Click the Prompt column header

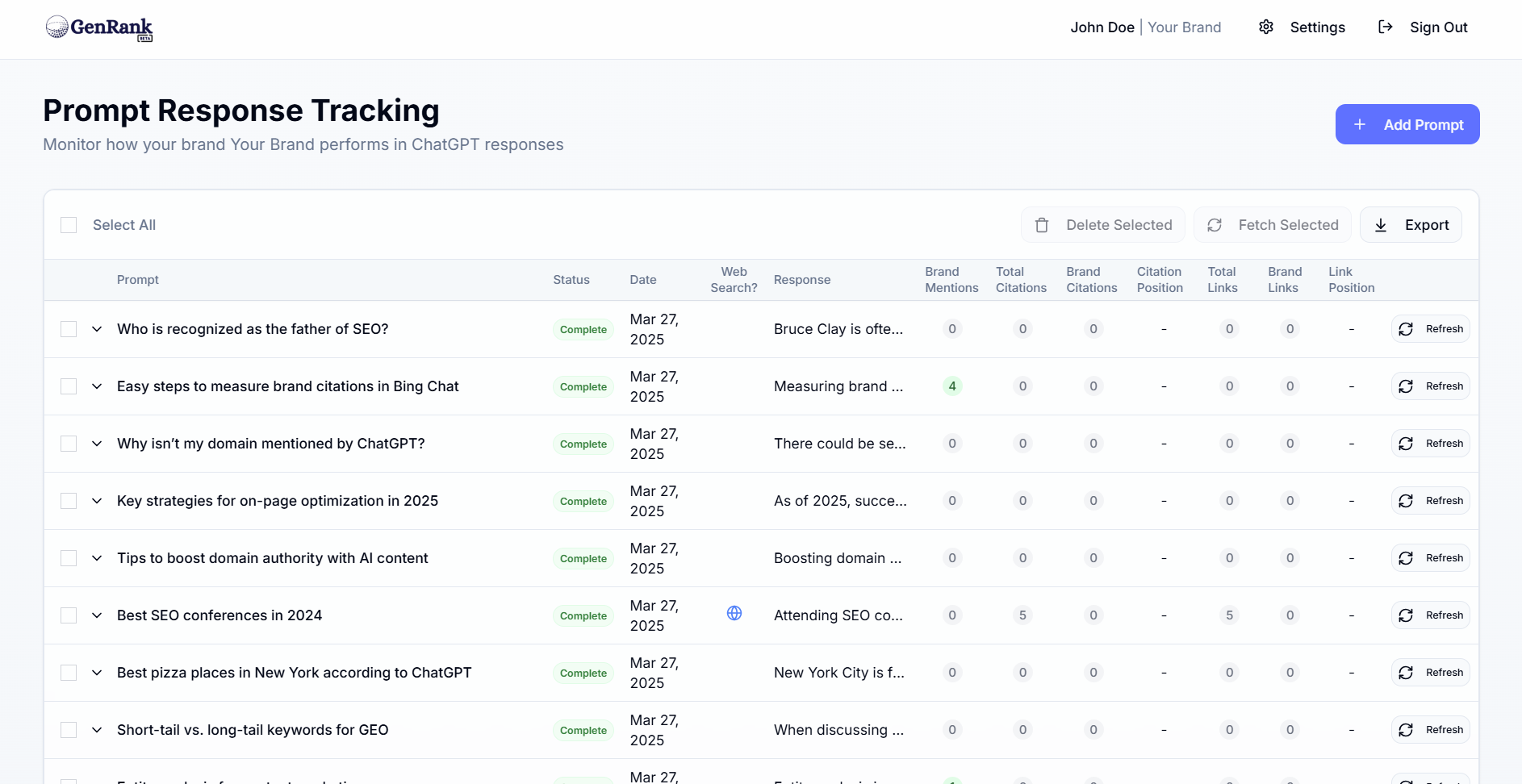click(x=138, y=280)
